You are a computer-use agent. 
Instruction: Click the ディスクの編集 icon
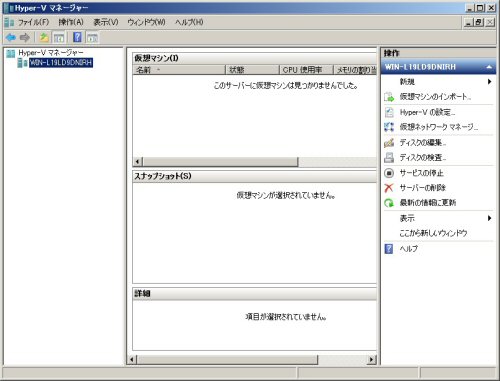[x=389, y=143]
